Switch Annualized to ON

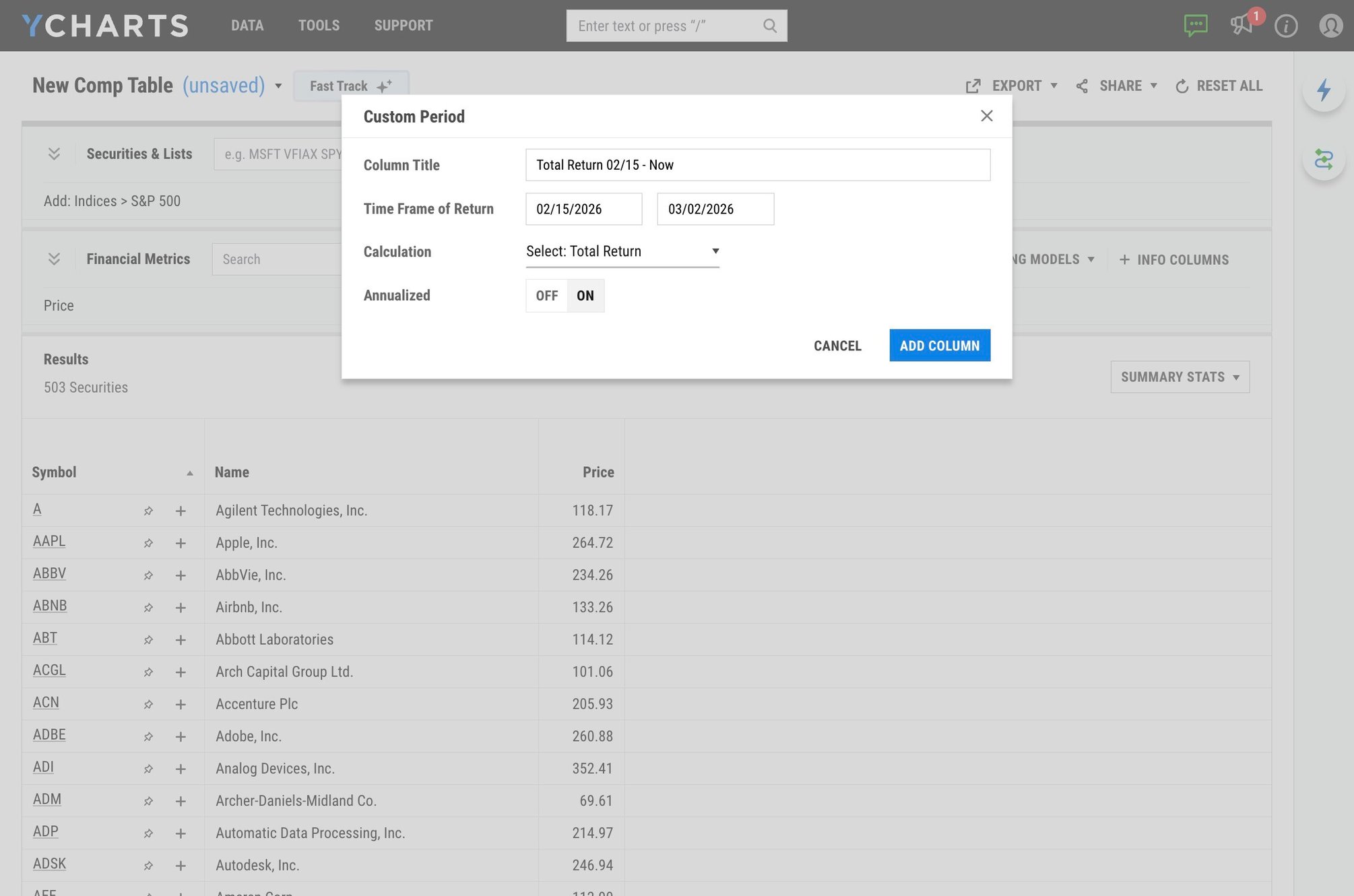(x=585, y=296)
